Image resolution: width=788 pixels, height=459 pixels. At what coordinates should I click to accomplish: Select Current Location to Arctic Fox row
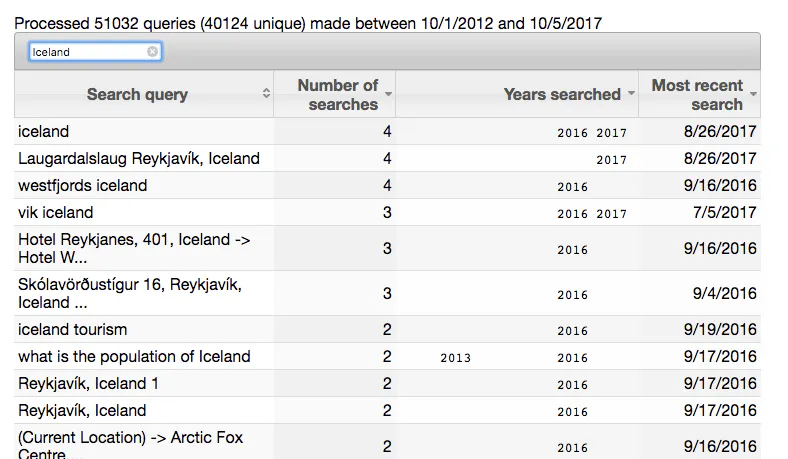pyautogui.click(x=387, y=441)
